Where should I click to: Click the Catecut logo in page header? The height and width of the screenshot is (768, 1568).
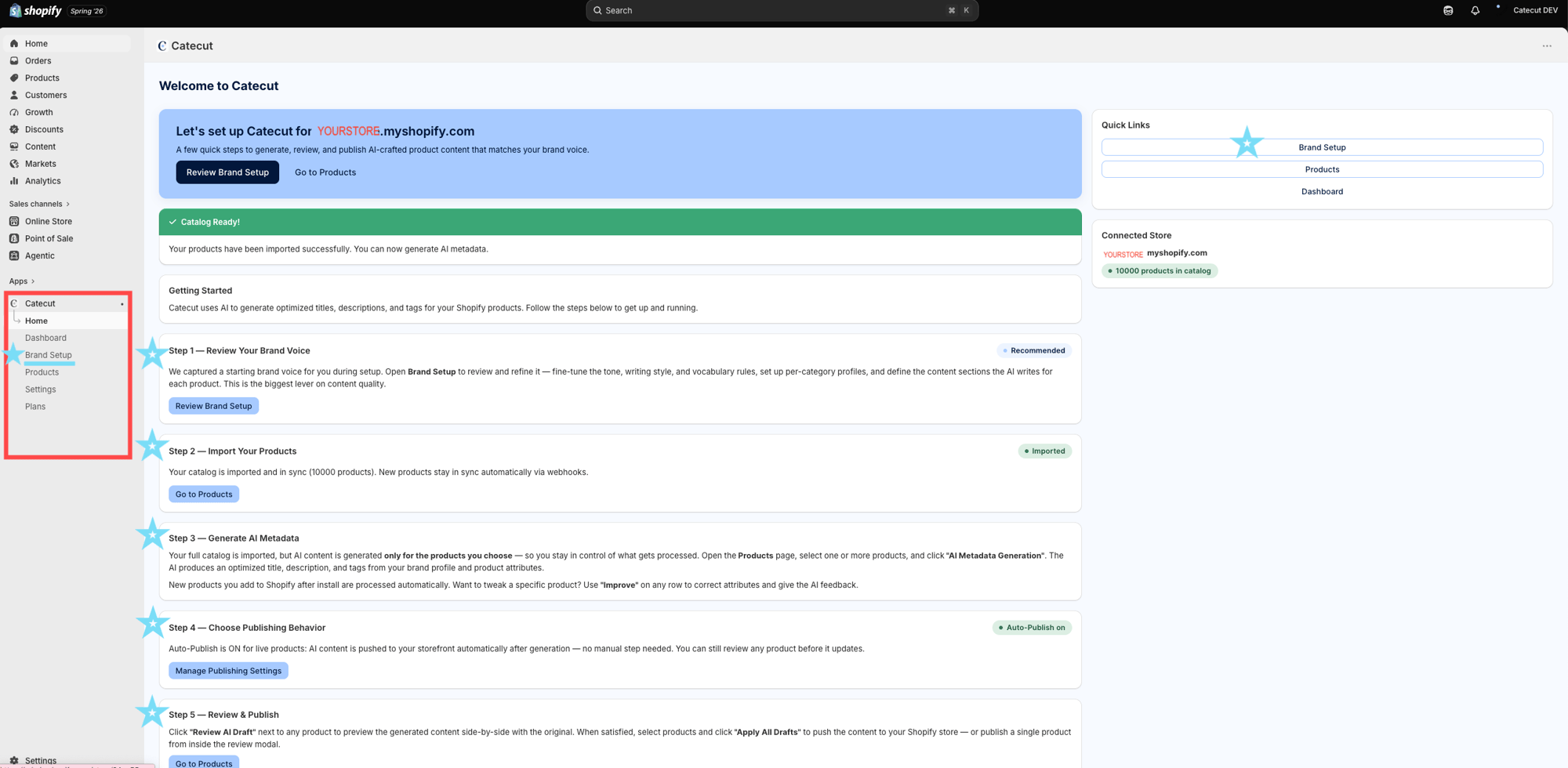(x=162, y=45)
